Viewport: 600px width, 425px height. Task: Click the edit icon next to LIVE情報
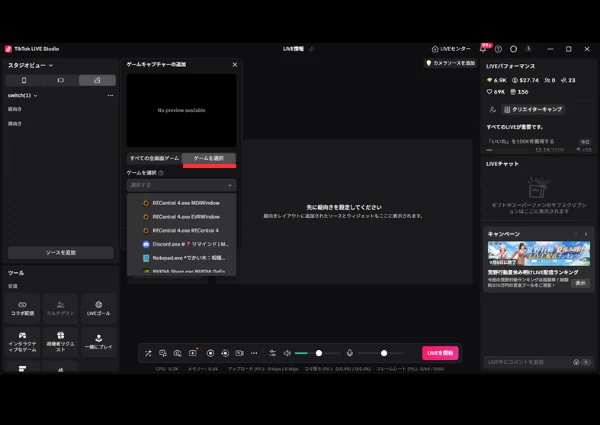[x=311, y=49]
